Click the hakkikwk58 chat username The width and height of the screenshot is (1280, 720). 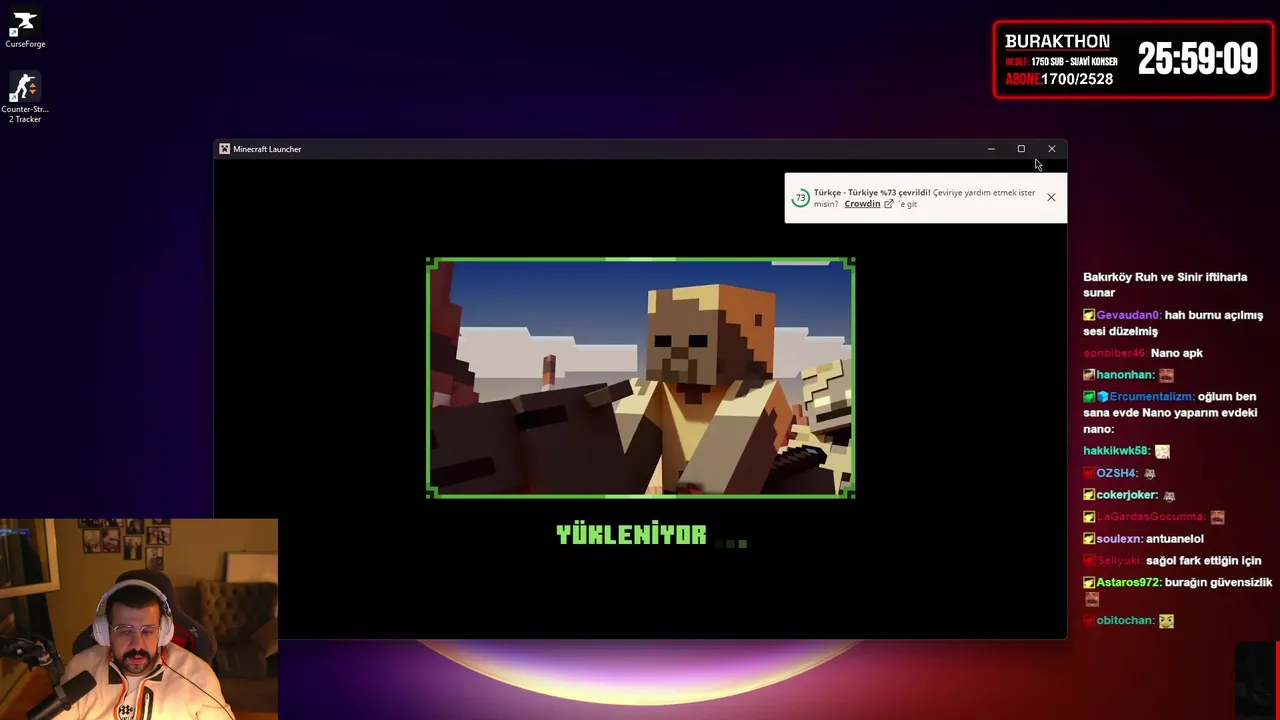(1116, 451)
